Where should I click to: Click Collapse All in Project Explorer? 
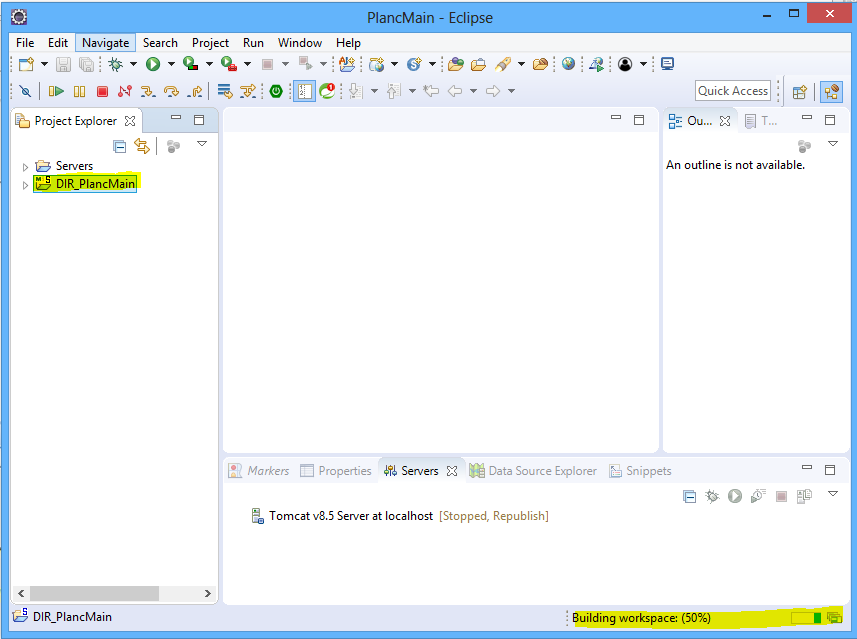click(x=120, y=146)
